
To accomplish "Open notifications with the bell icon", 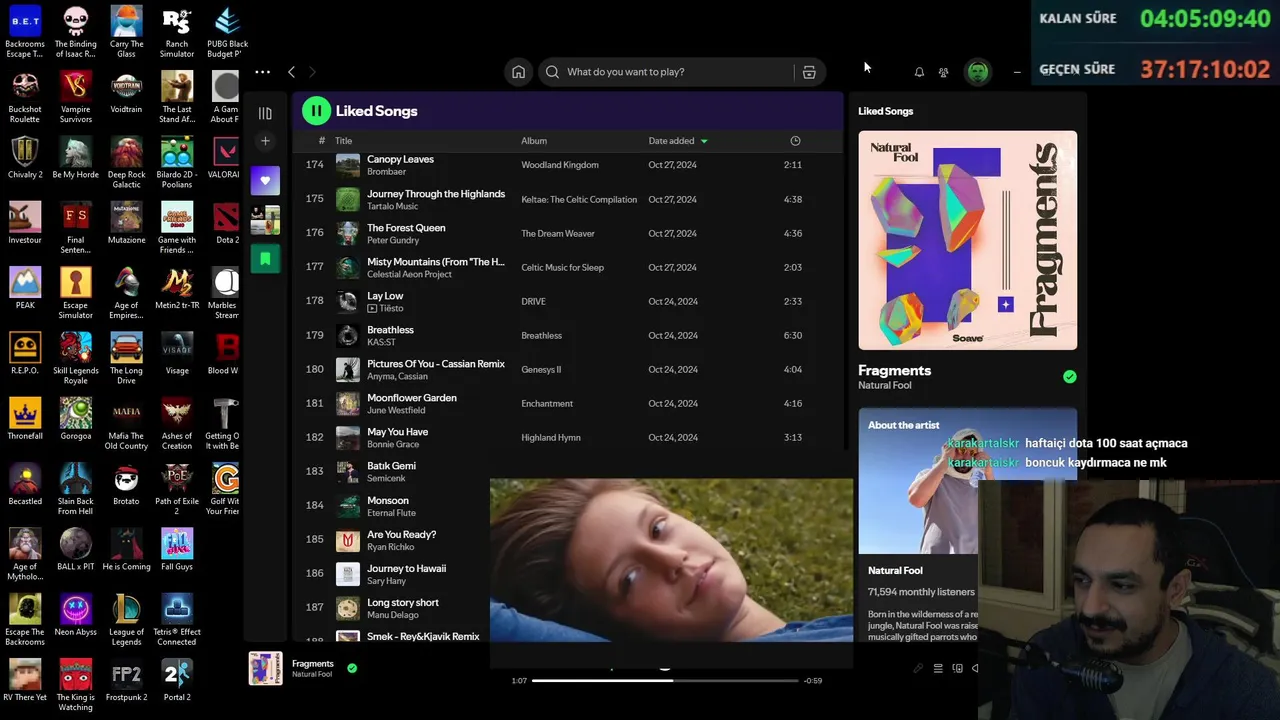I will [919, 72].
